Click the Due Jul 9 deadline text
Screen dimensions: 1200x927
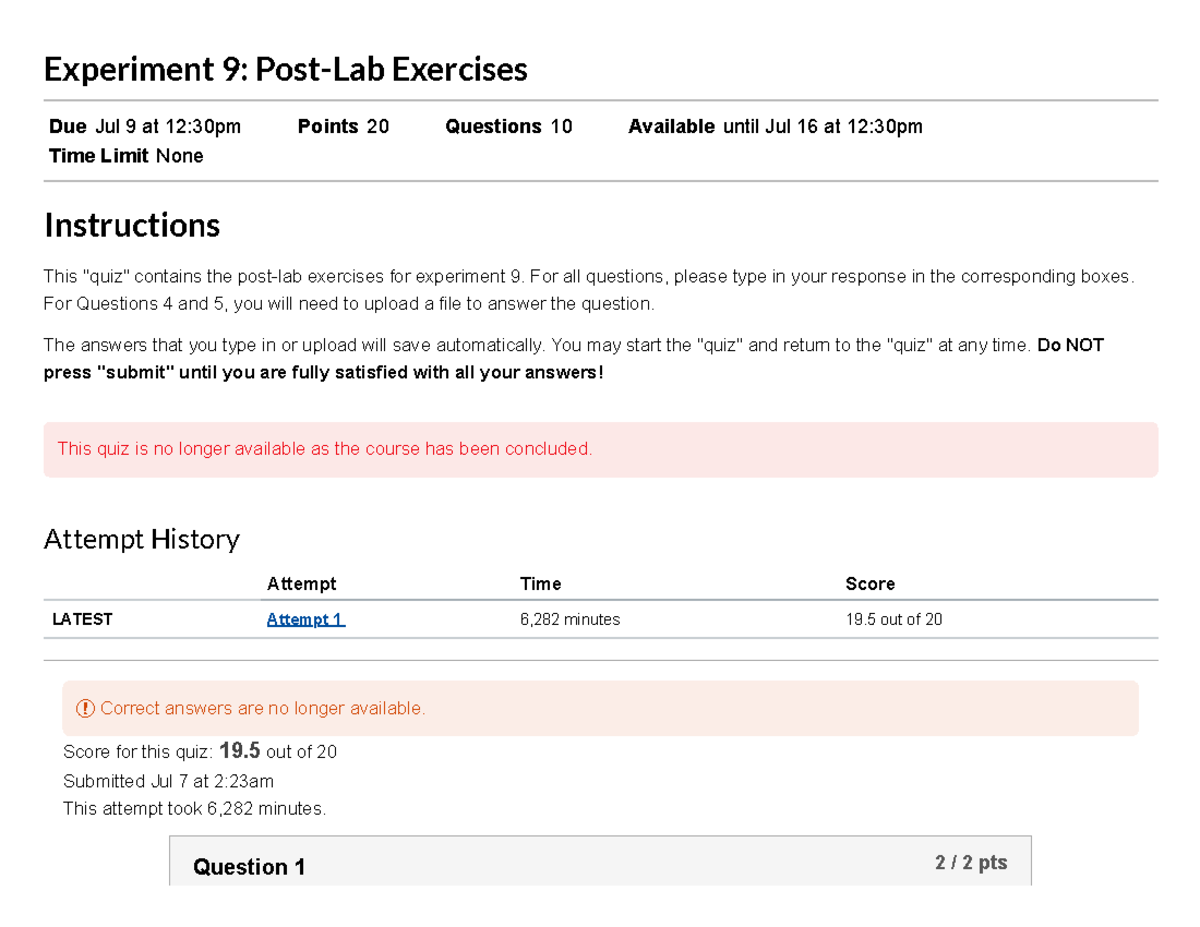tap(144, 126)
